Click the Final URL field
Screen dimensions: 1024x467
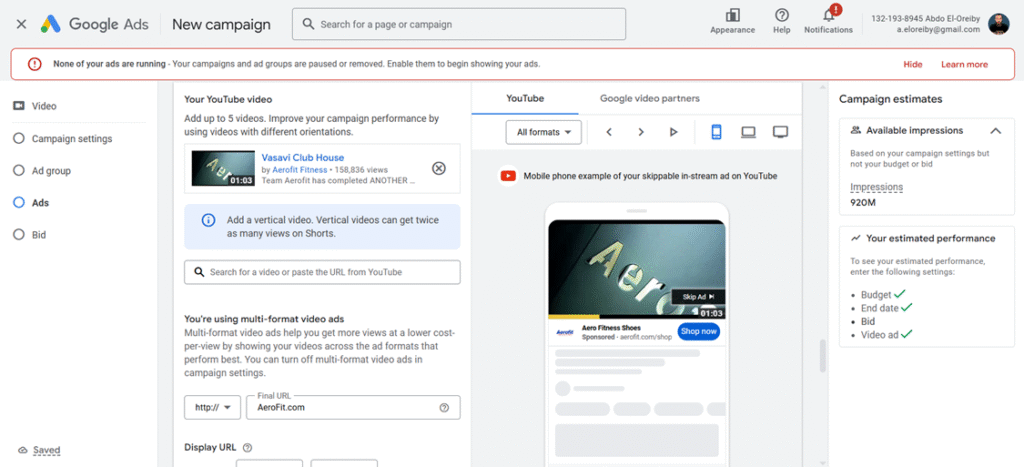pos(353,407)
